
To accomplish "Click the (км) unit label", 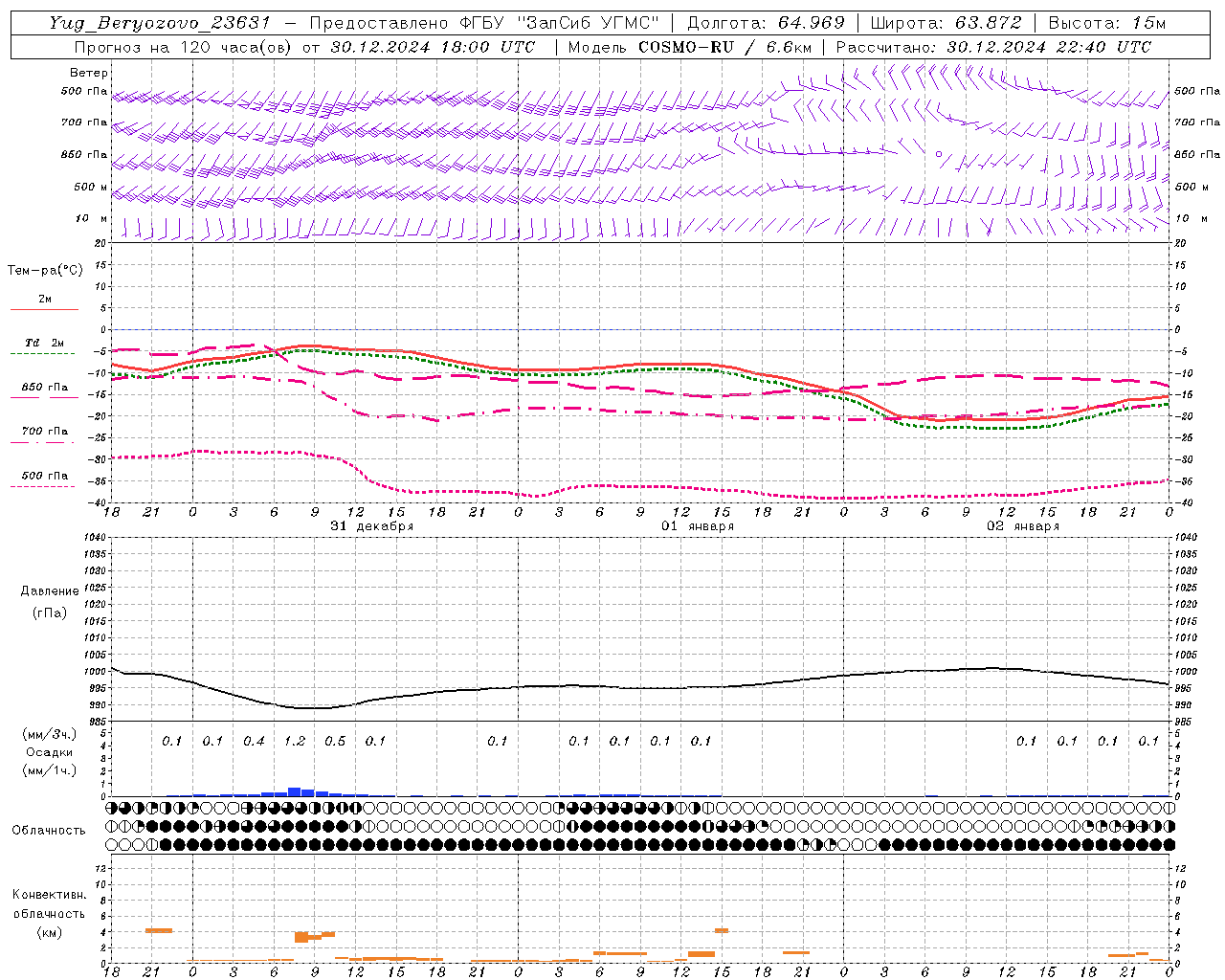I will (x=49, y=931).
